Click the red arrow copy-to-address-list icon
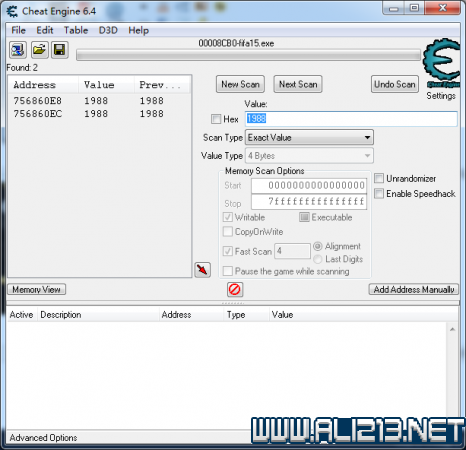 click(x=203, y=270)
